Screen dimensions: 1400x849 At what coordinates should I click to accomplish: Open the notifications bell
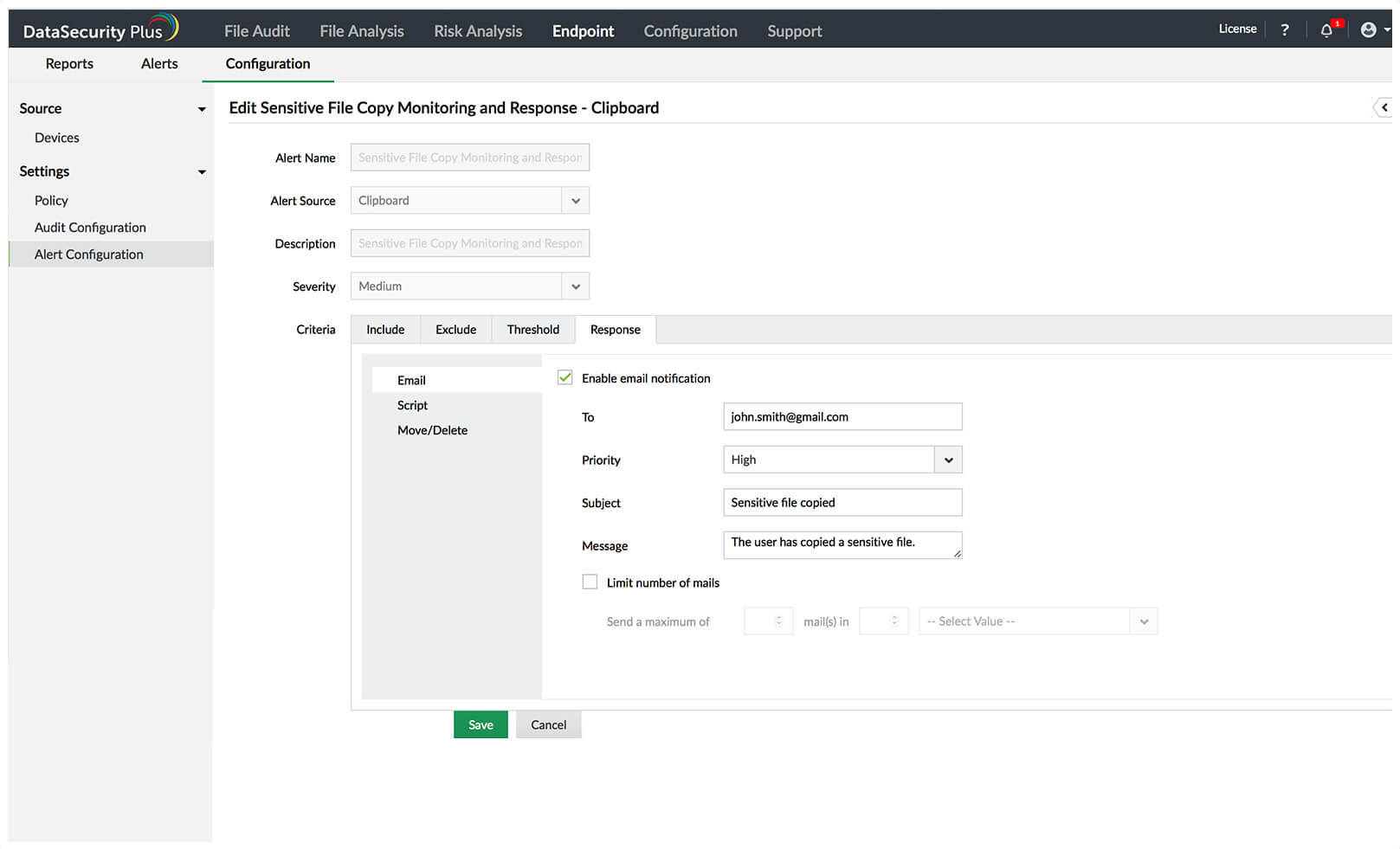pyautogui.click(x=1326, y=30)
